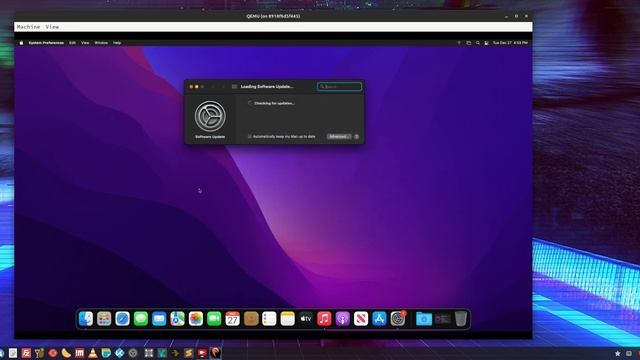
Task: Go forward in System Preferences
Action: click(223, 87)
